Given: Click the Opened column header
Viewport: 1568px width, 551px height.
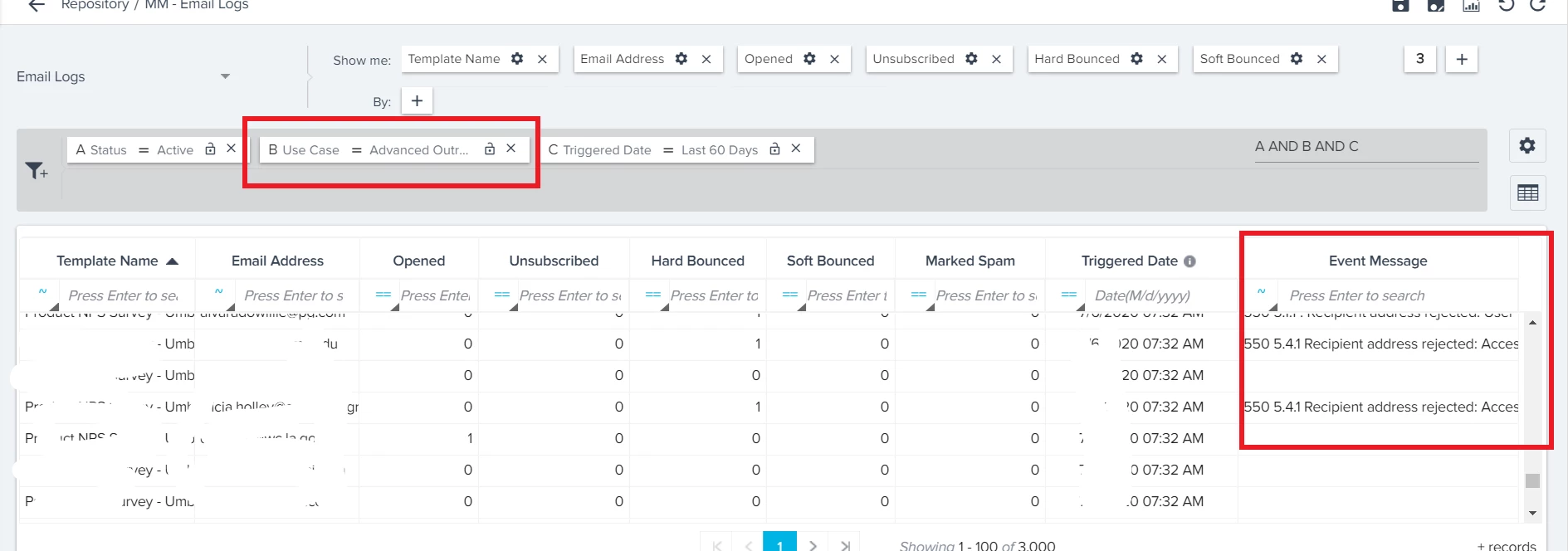Looking at the screenshot, I should point(419,261).
